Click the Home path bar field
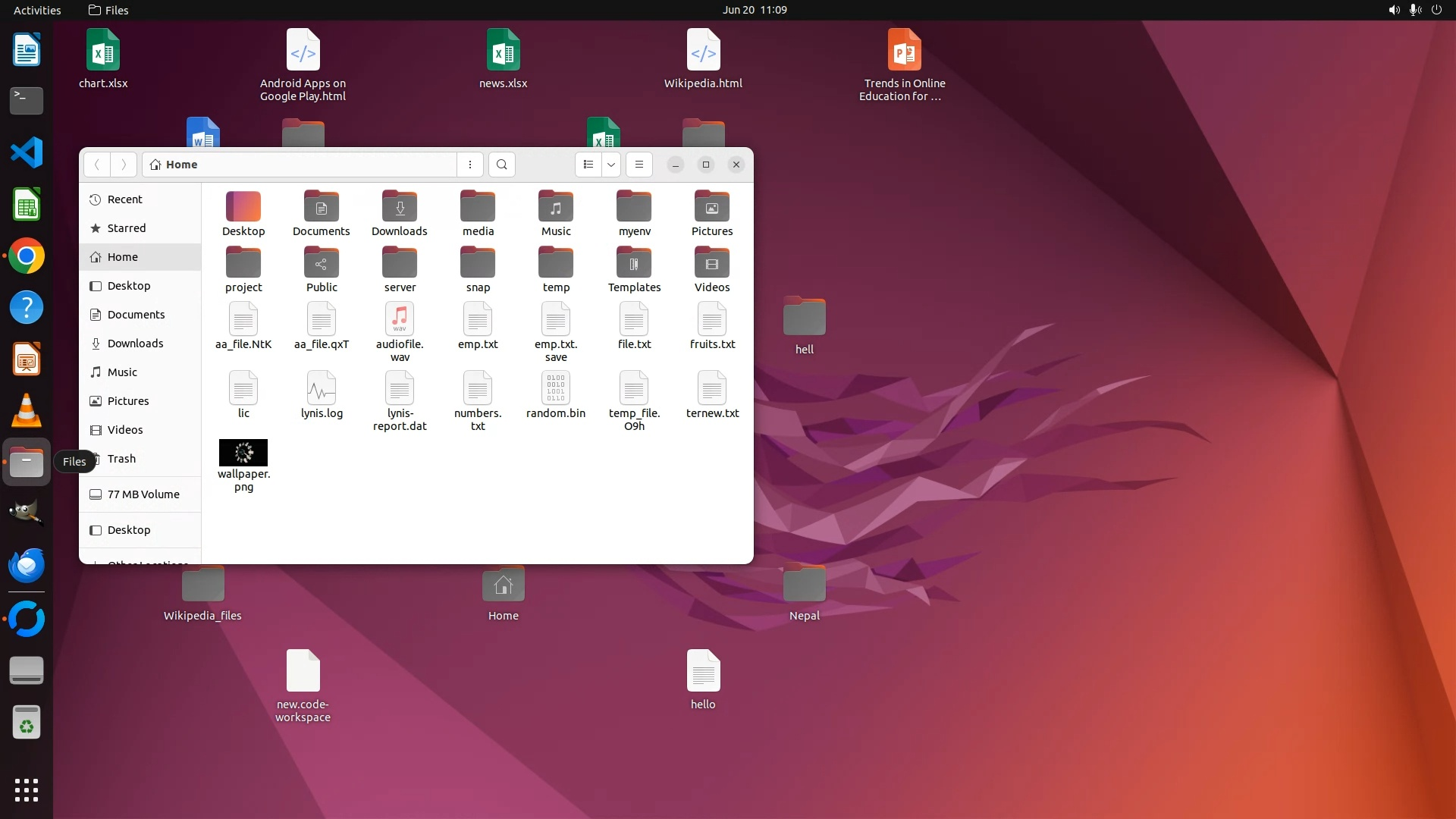Screen dimensions: 1456x819 click(x=300, y=165)
